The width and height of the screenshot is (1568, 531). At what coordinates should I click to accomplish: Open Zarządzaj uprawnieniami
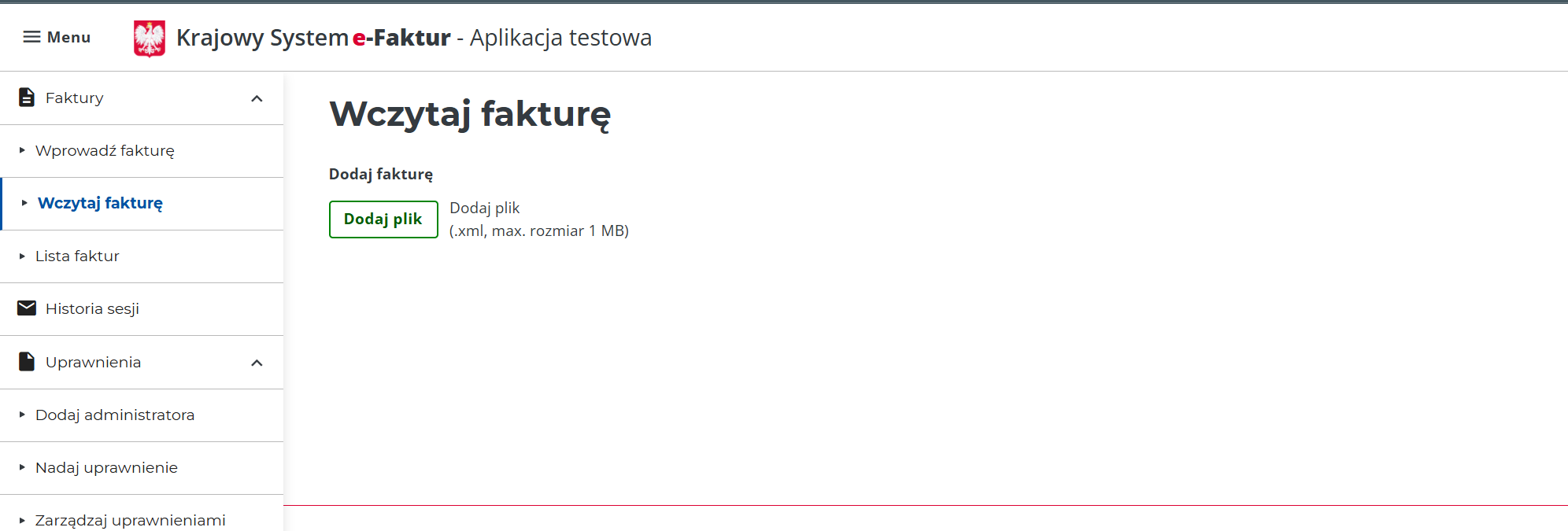[x=131, y=519]
